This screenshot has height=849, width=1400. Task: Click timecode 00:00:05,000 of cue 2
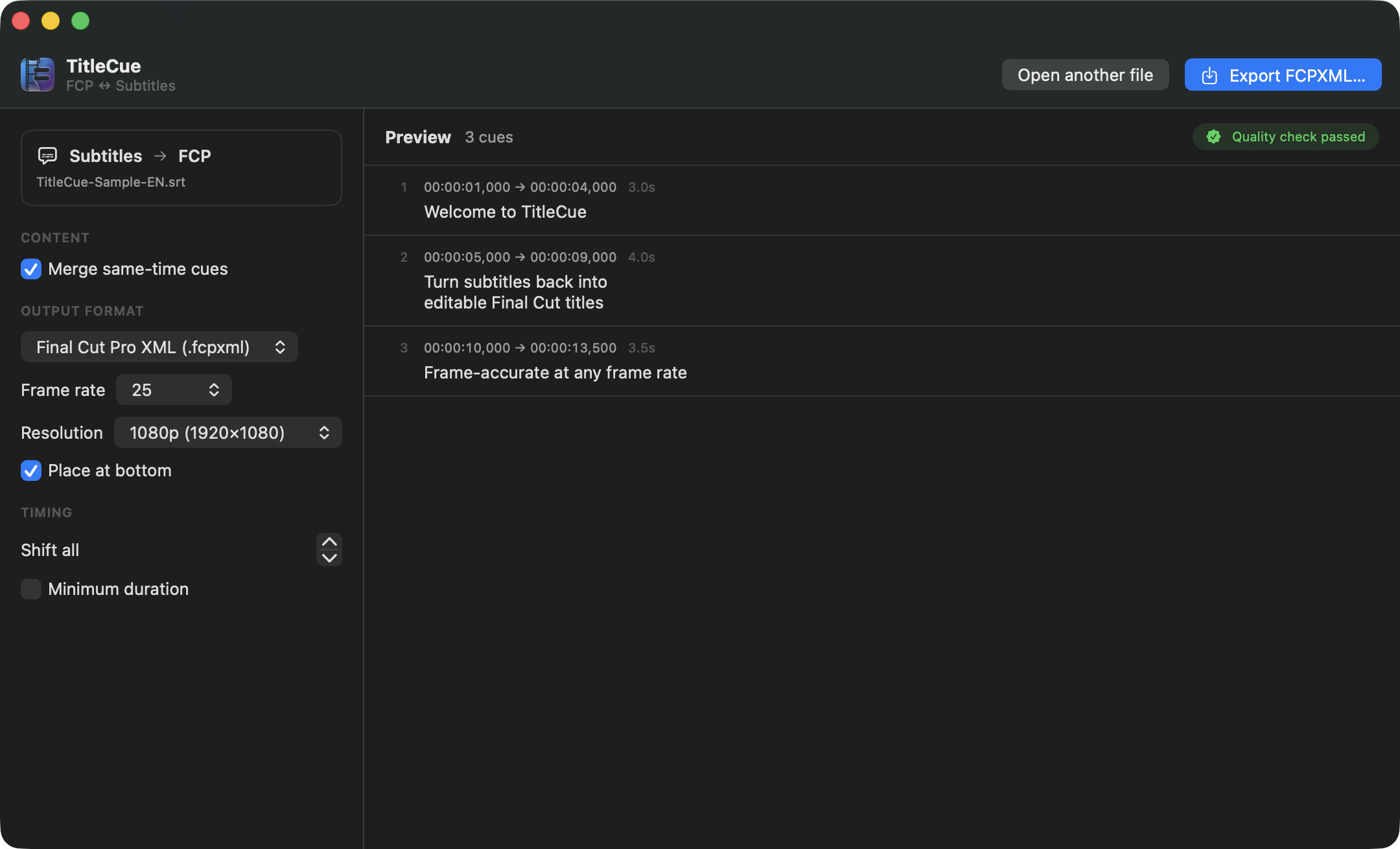click(x=467, y=257)
